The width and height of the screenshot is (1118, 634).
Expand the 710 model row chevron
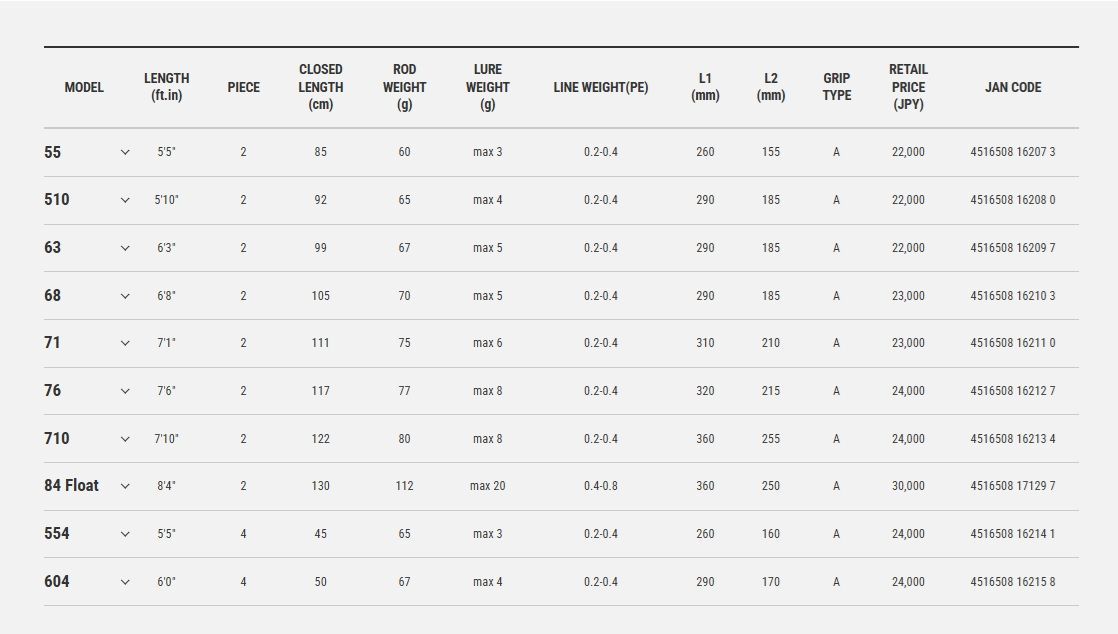125,439
